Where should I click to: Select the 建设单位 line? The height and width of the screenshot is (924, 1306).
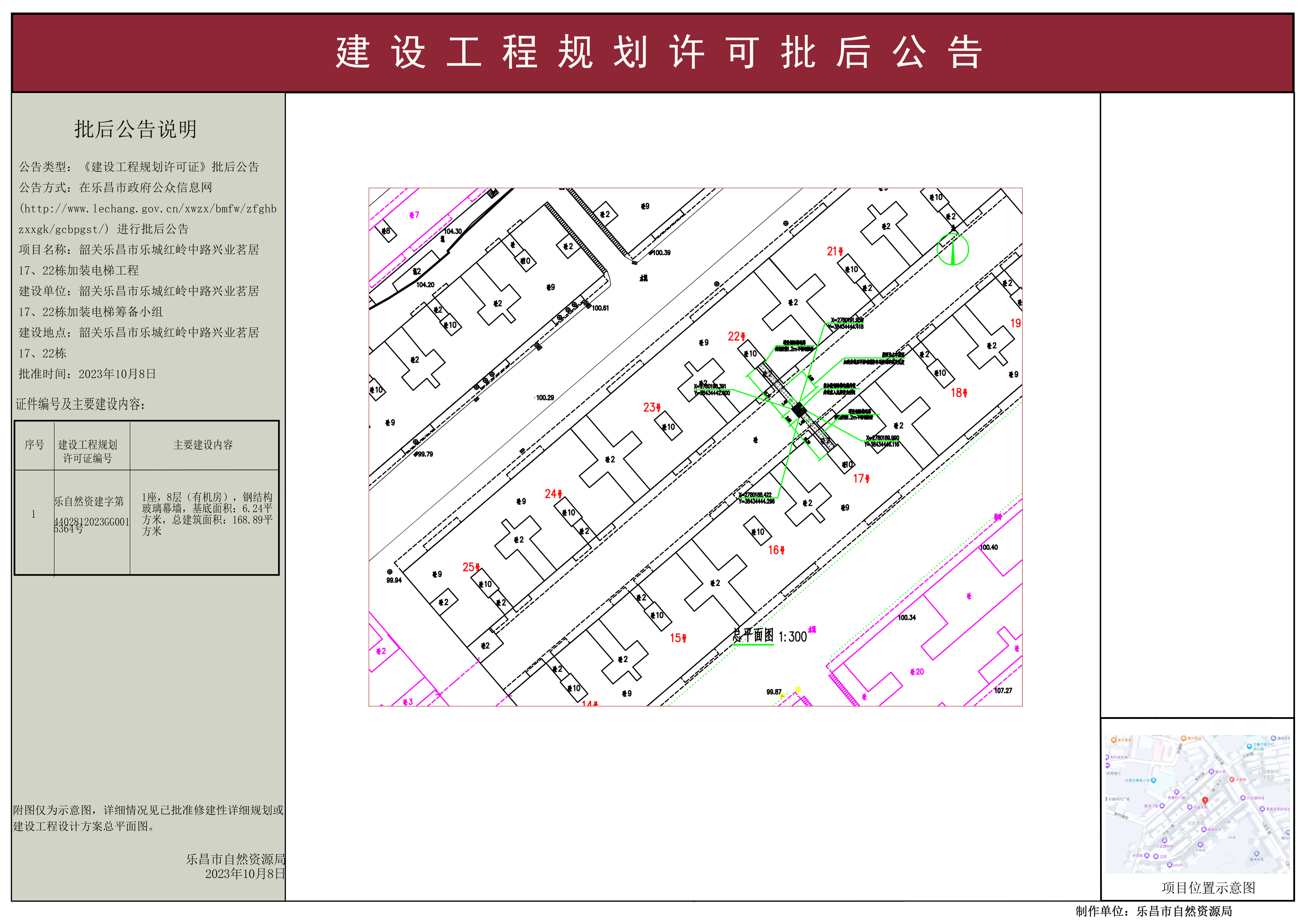[x=139, y=291]
